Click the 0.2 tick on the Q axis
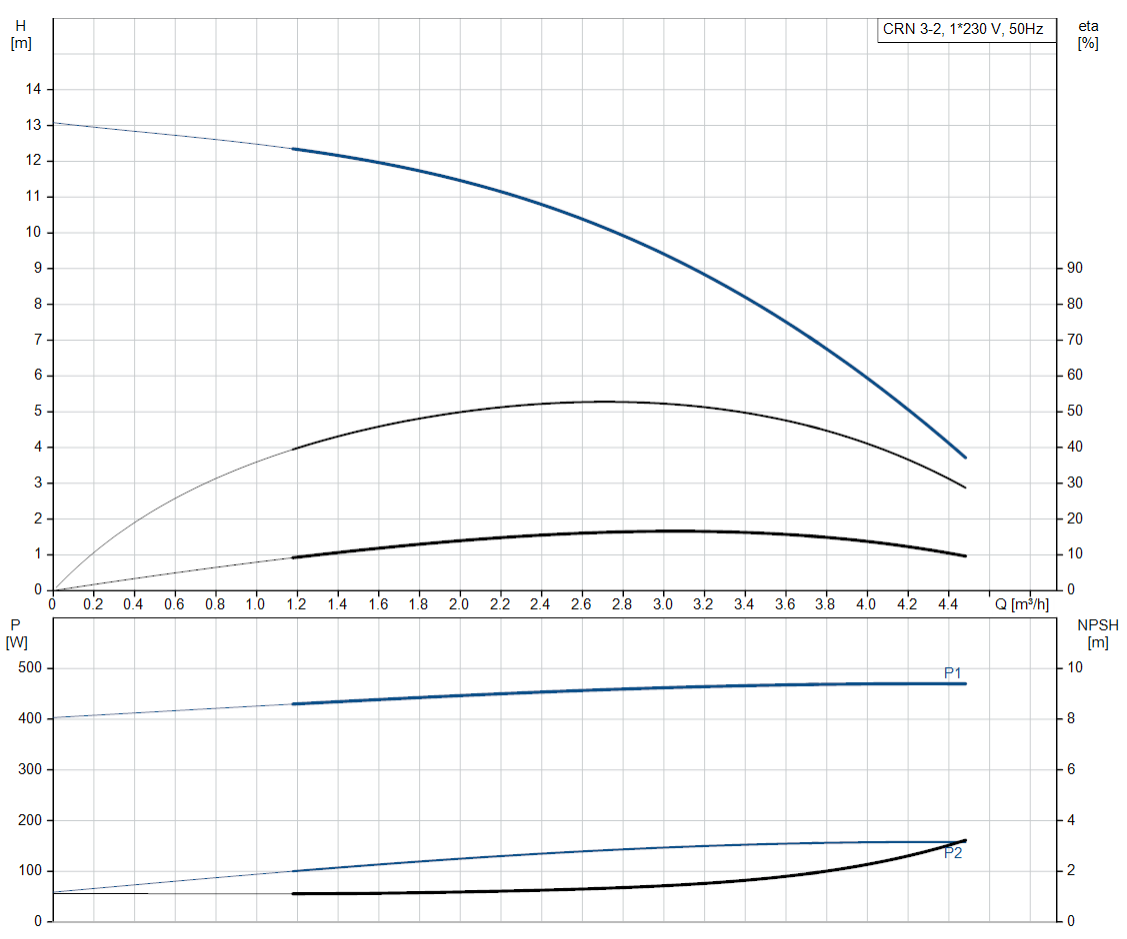Viewport: 1127px width, 939px height. 93,604
